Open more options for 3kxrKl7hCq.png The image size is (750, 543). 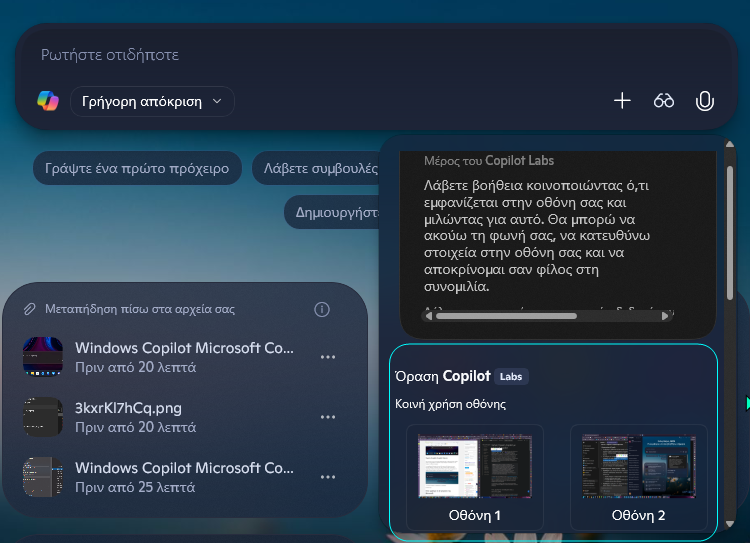point(327,417)
